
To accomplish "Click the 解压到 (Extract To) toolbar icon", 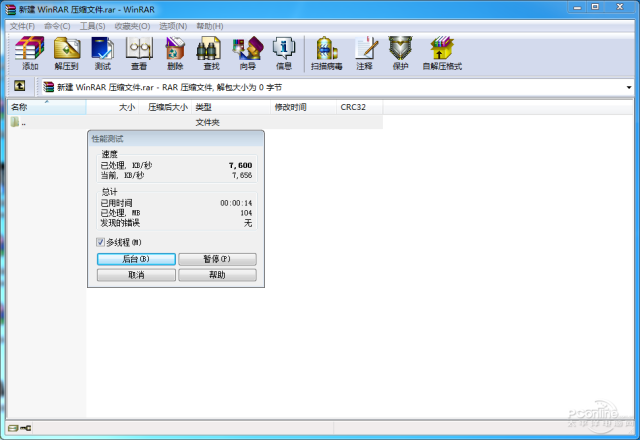I will click(x=66, y=52).
